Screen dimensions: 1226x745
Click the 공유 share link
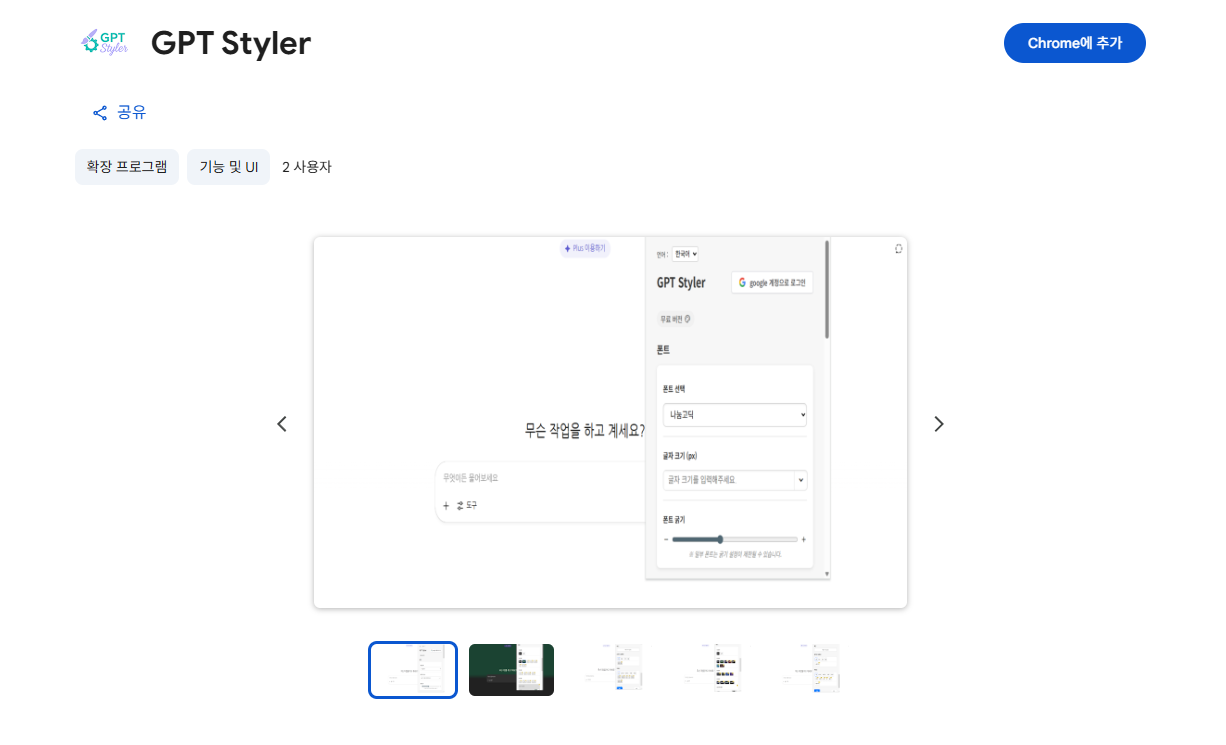(x=120, y=113)
